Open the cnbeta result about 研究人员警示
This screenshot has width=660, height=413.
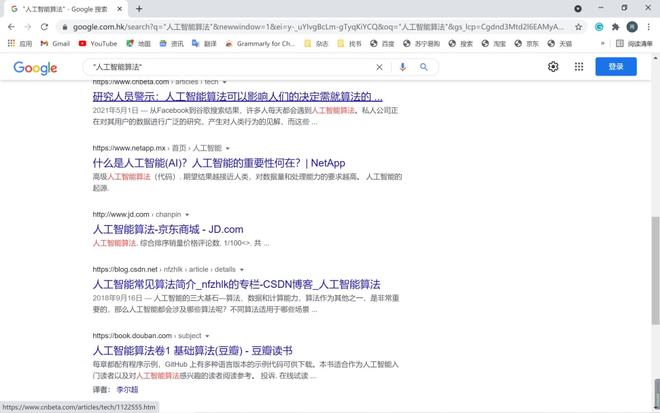[x=237, y=97]
